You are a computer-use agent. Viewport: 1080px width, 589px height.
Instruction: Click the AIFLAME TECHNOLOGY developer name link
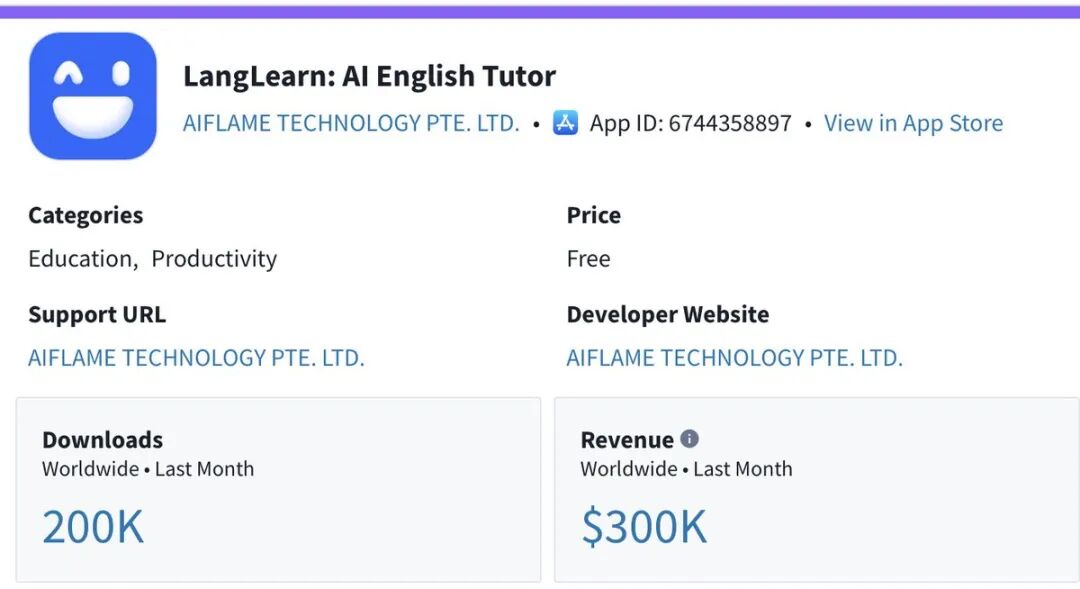[x=351, y=123]
